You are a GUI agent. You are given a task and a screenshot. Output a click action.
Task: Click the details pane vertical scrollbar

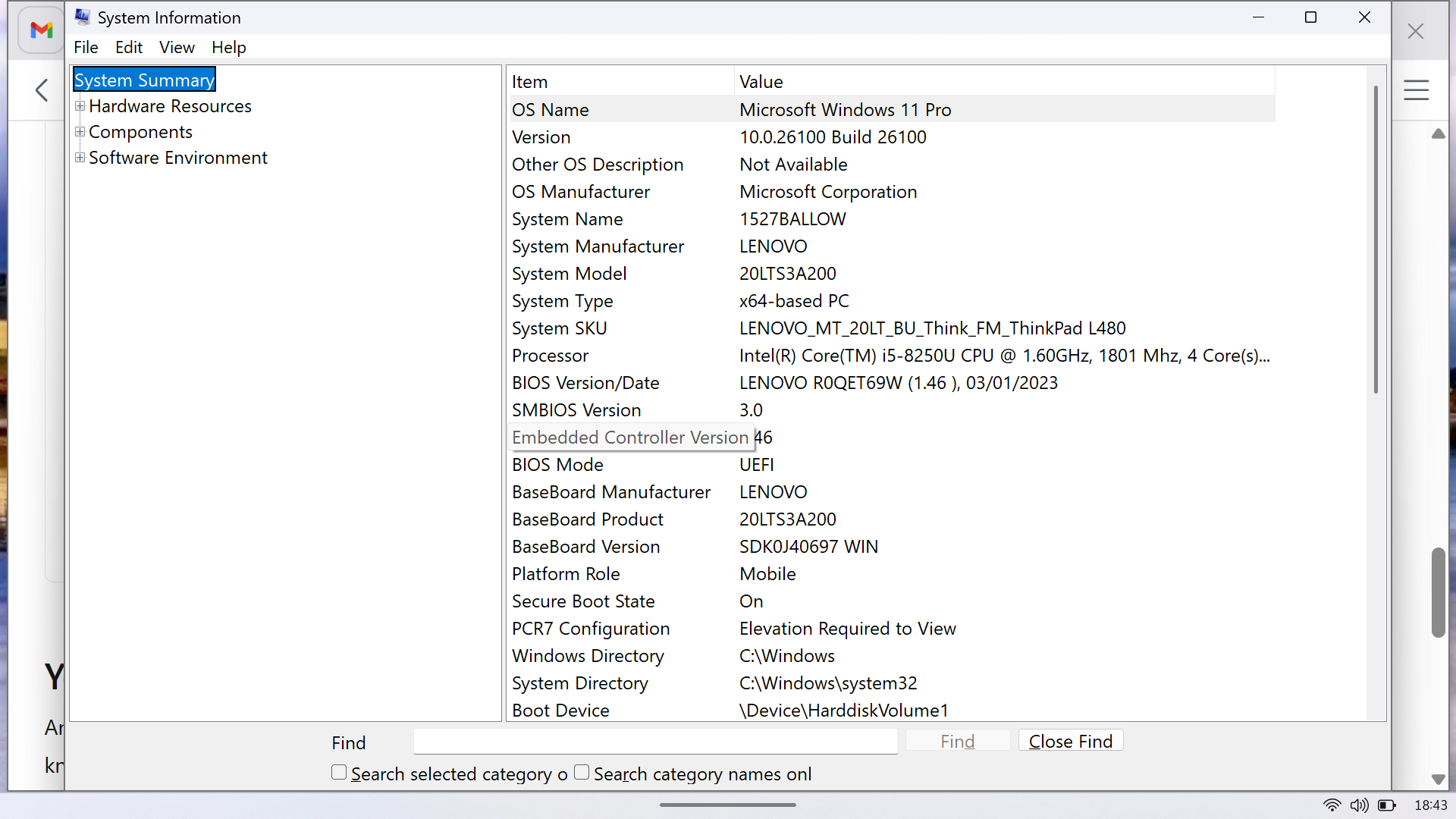click(1375, 240)
